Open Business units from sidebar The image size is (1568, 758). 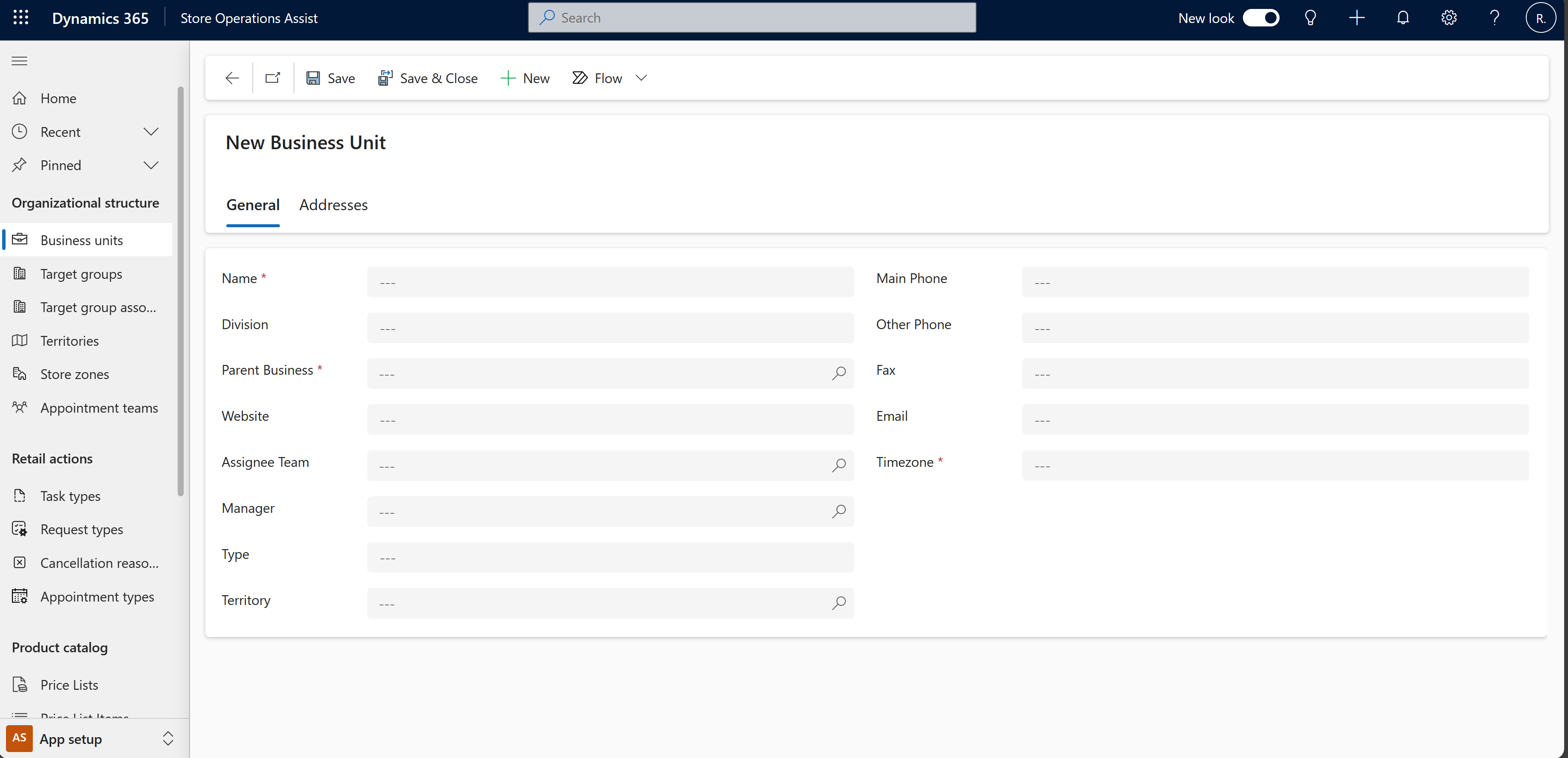tap(81, 239)
